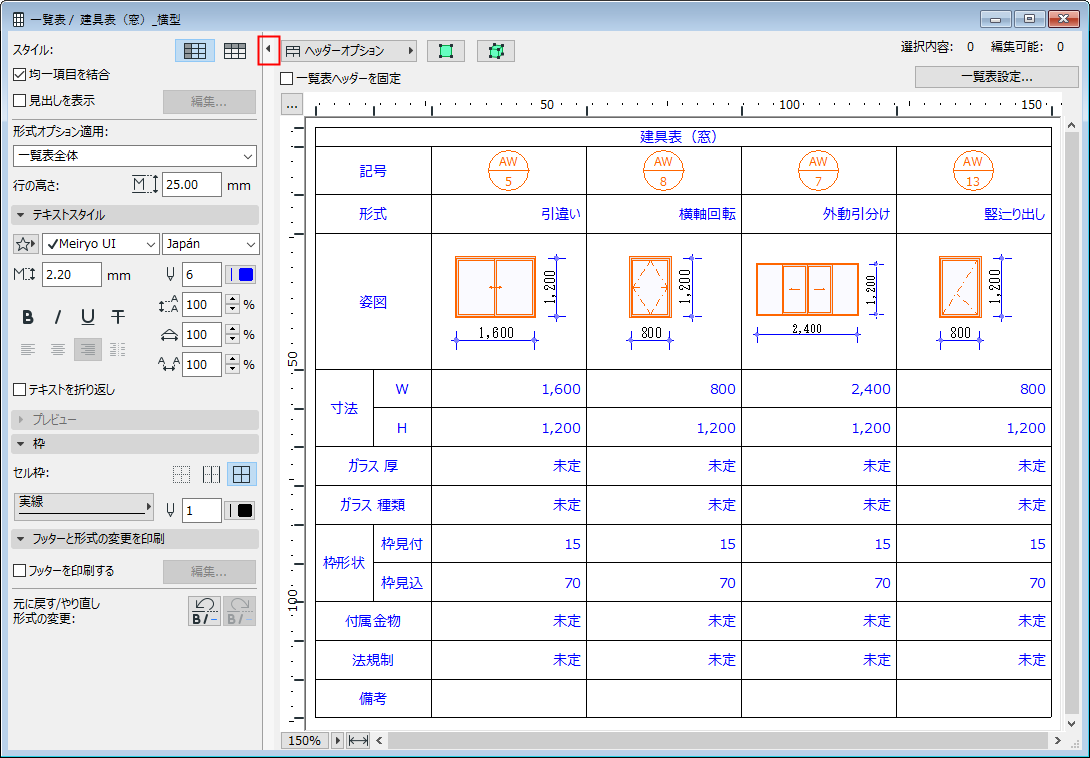Align text center
This screenshot has height=758, width=1090.
click(58, 349)
